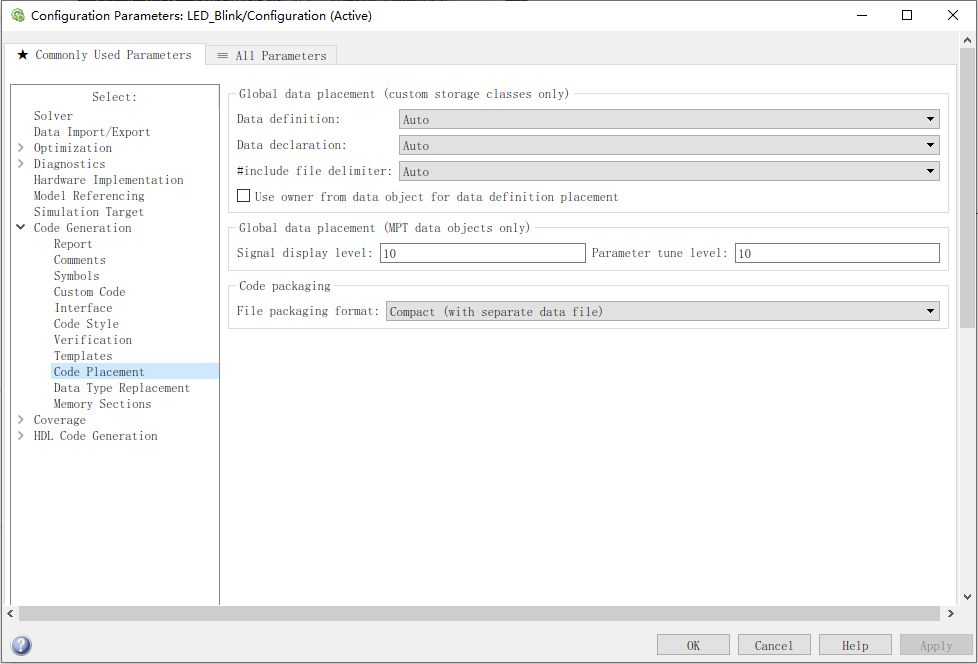Screen dimensions: 978x664
Task: Open the Verification pane
Action: (x=92, y=340)
